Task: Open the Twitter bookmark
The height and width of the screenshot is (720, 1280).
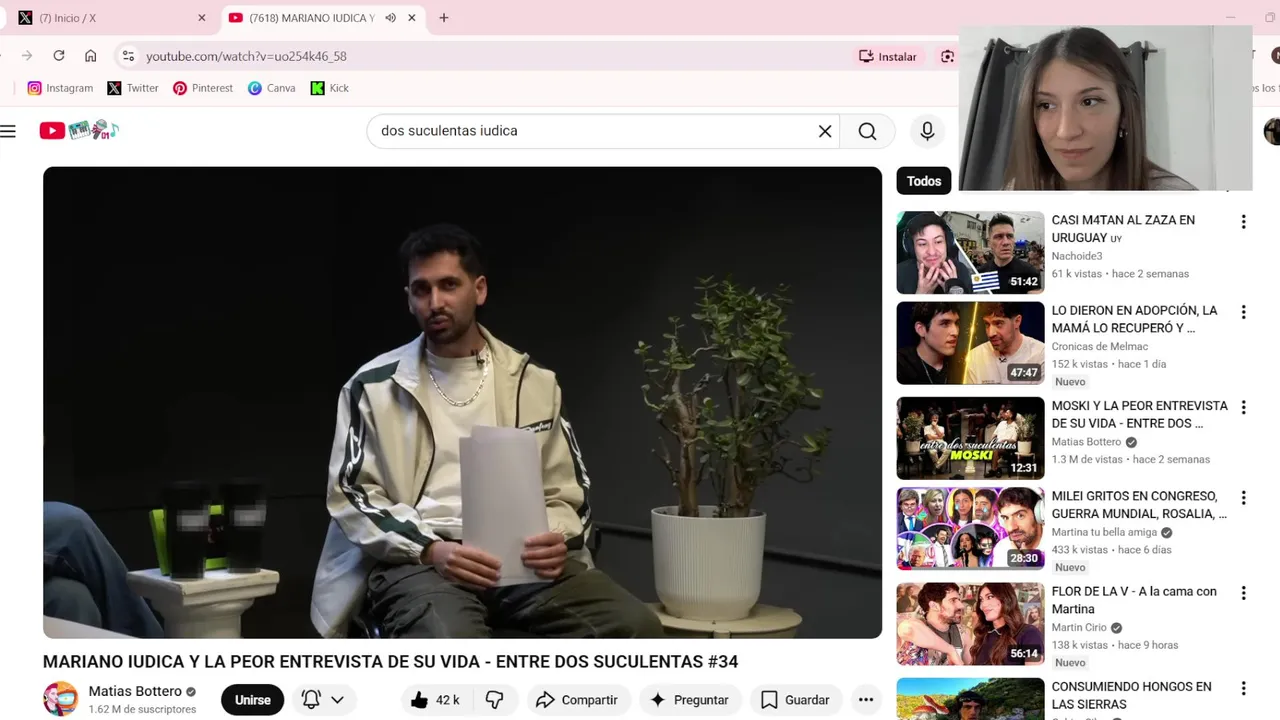Action: (133, 88)
